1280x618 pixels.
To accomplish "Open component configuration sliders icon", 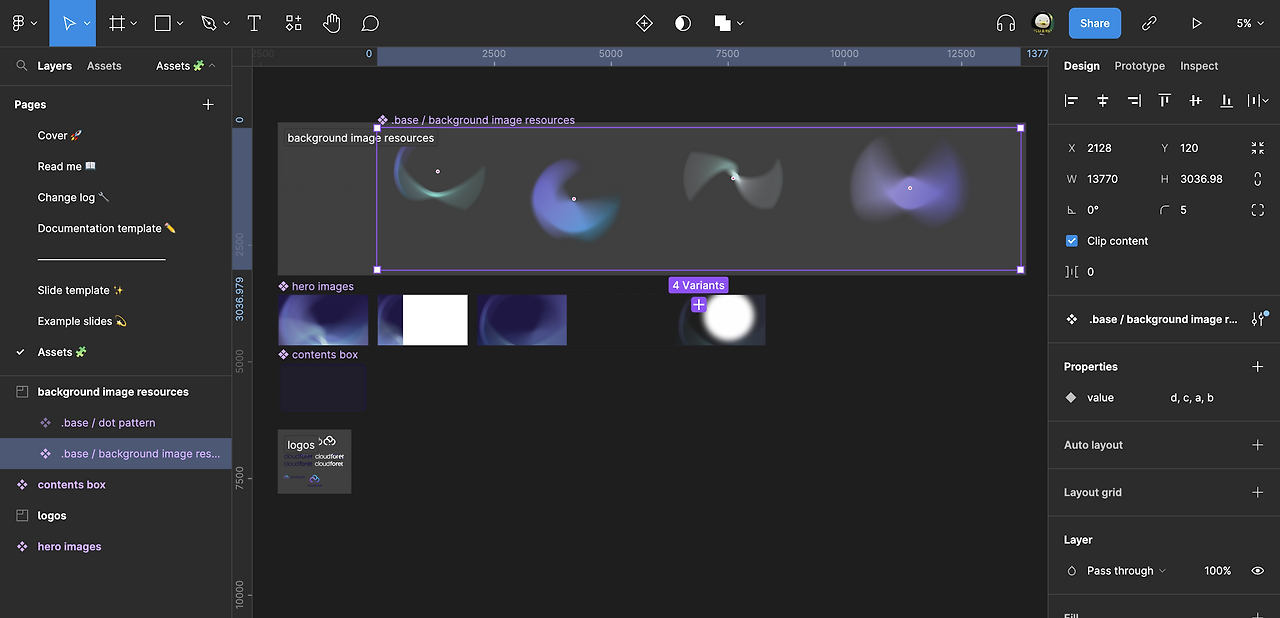I will [1258, 319].
